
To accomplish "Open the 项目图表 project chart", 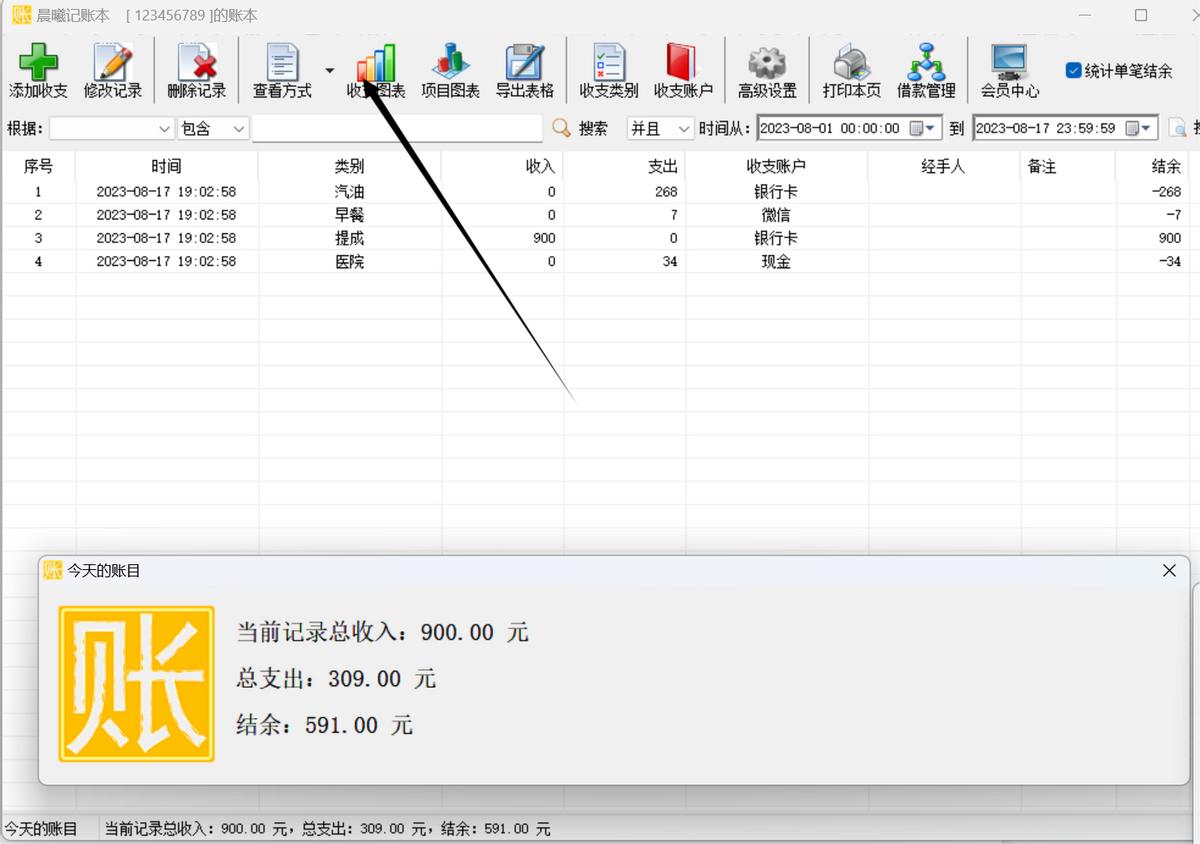I will [x=449, y=70].
